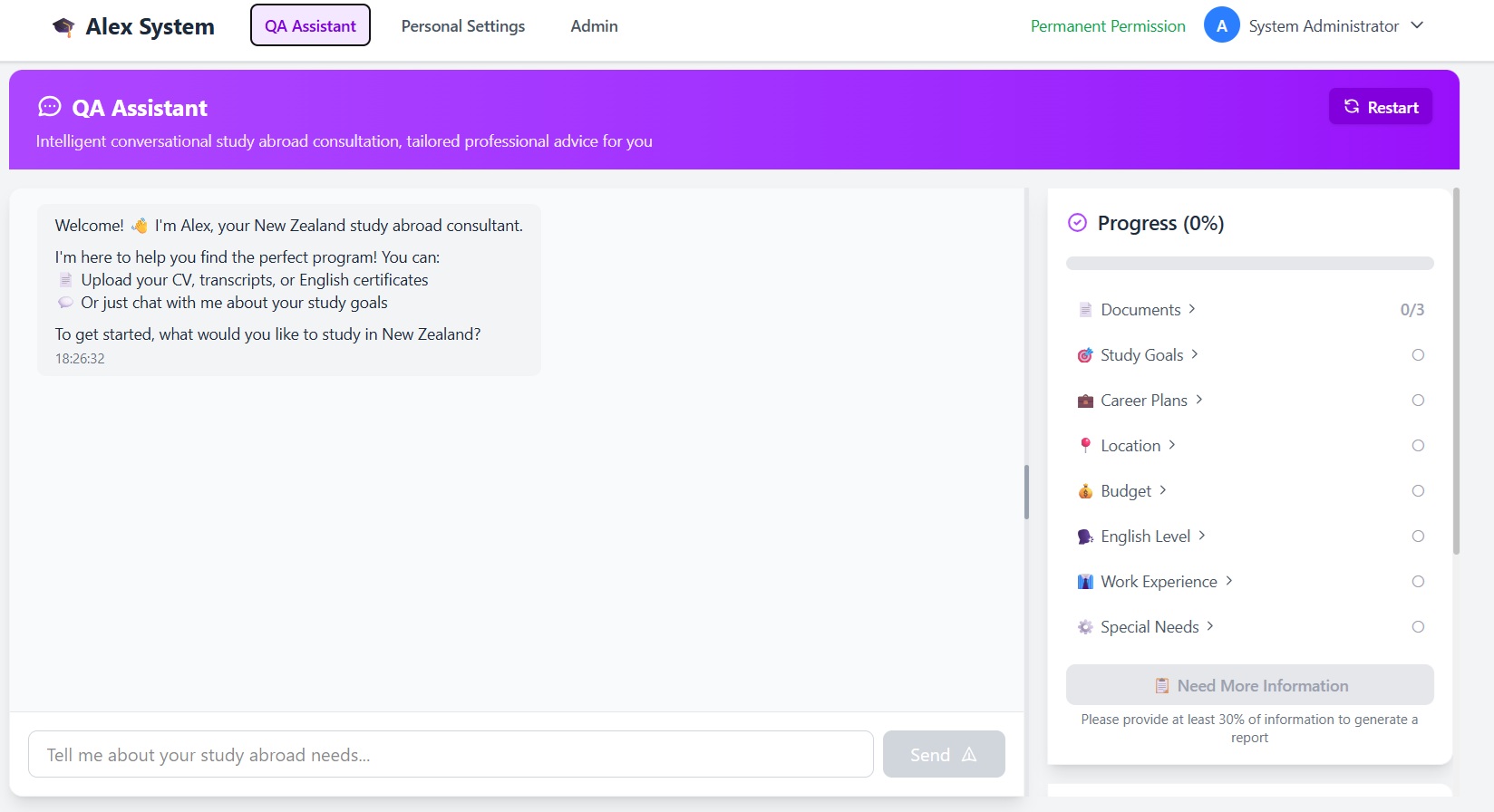1494x812 pixels.
Task: Click the Study Goals target icon
Action: point(1085,355)
